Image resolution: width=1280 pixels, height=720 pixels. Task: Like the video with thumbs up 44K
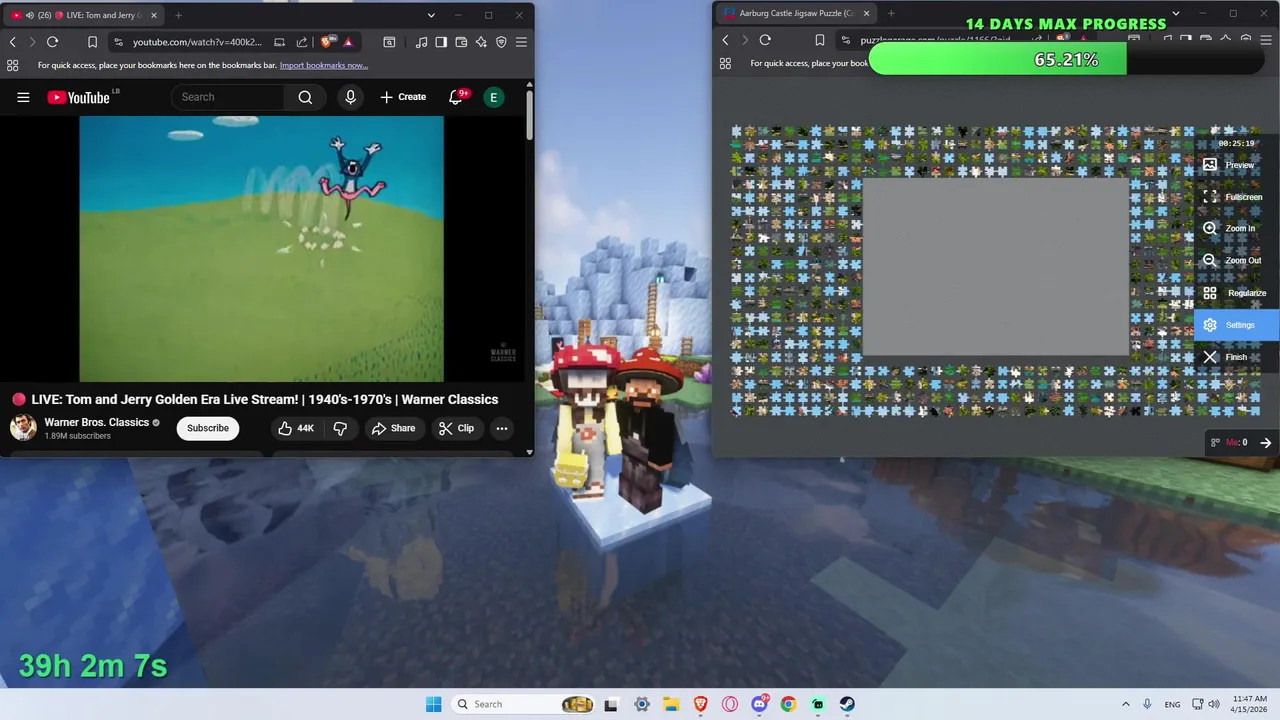[296, 428]
